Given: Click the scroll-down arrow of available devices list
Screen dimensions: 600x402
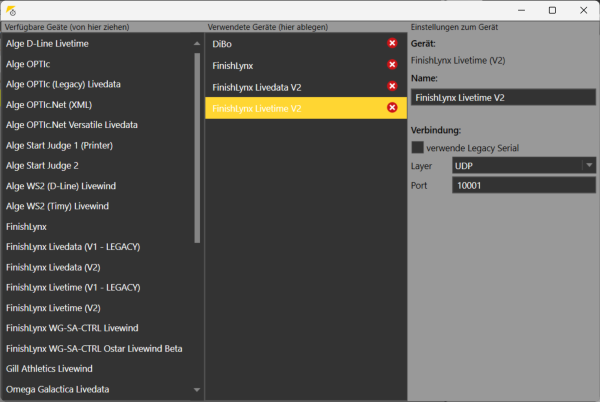Looking at the screenshot, I should pos(197,390).
